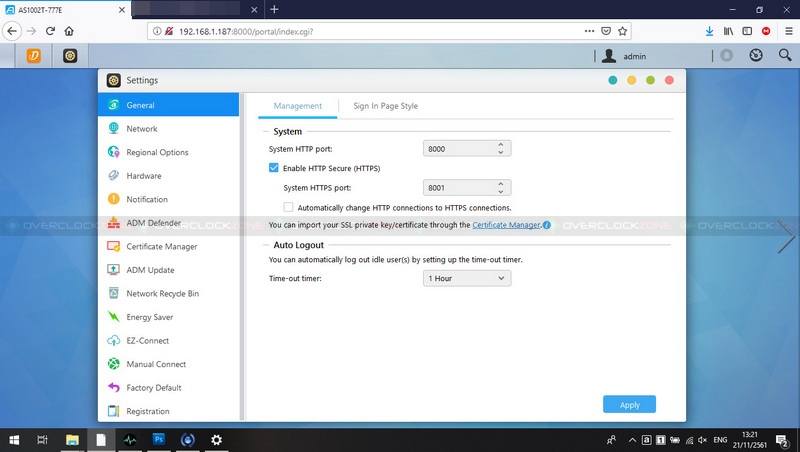Select AS1002T-777E browser tab

(65, 10)
